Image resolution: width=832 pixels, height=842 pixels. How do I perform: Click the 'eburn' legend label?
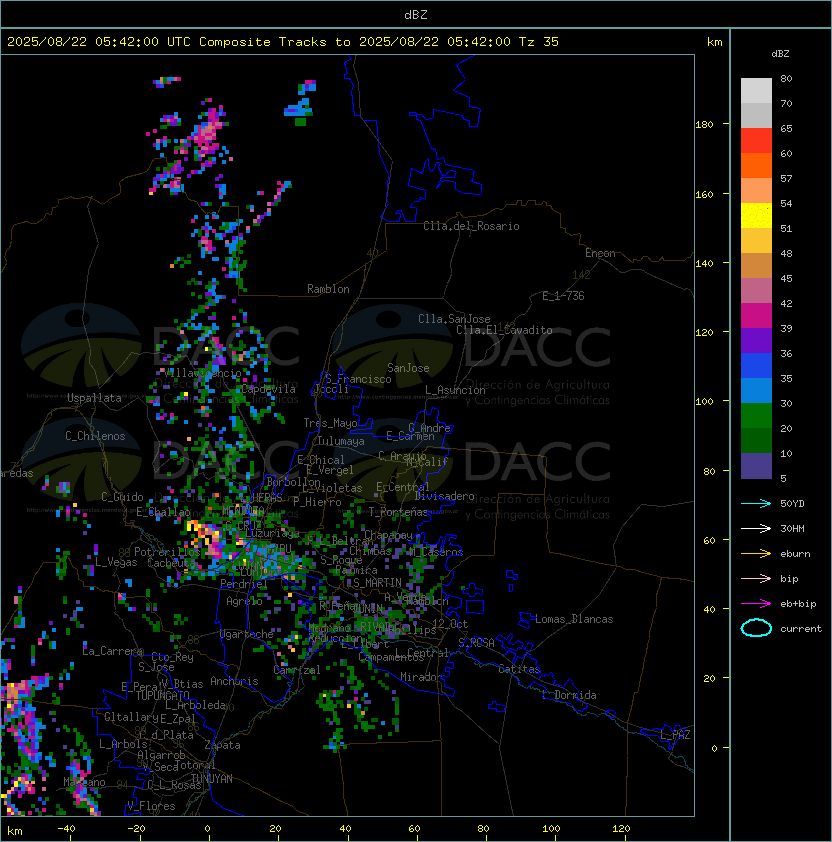(795, 554)
